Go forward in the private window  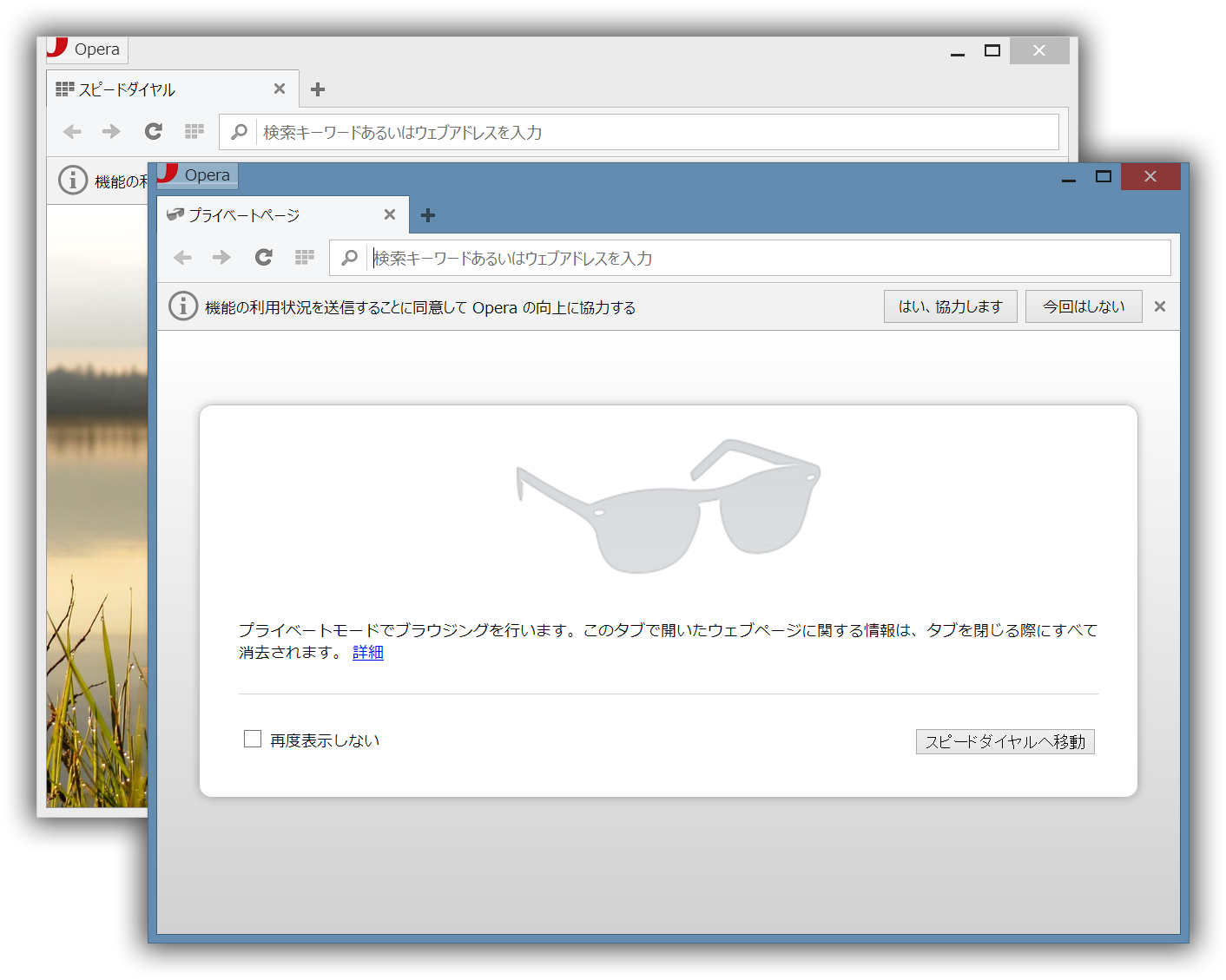221,257
